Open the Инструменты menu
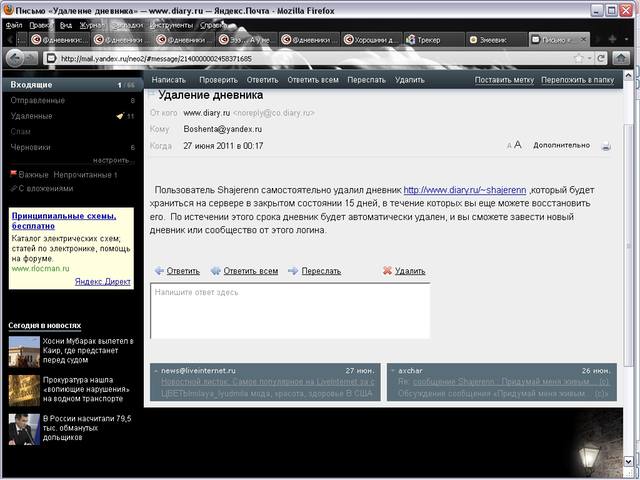This screenshot has width=640, height=480. pos(171,25)
